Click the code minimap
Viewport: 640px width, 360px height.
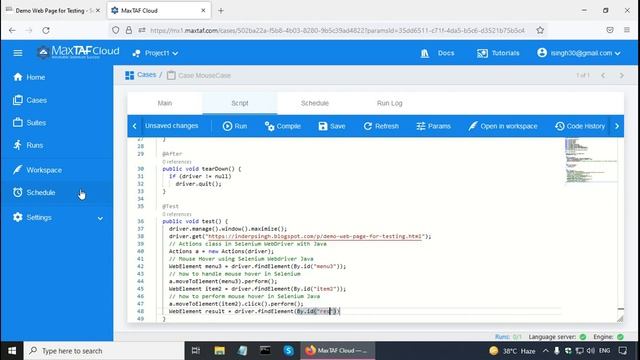point(591,161)
